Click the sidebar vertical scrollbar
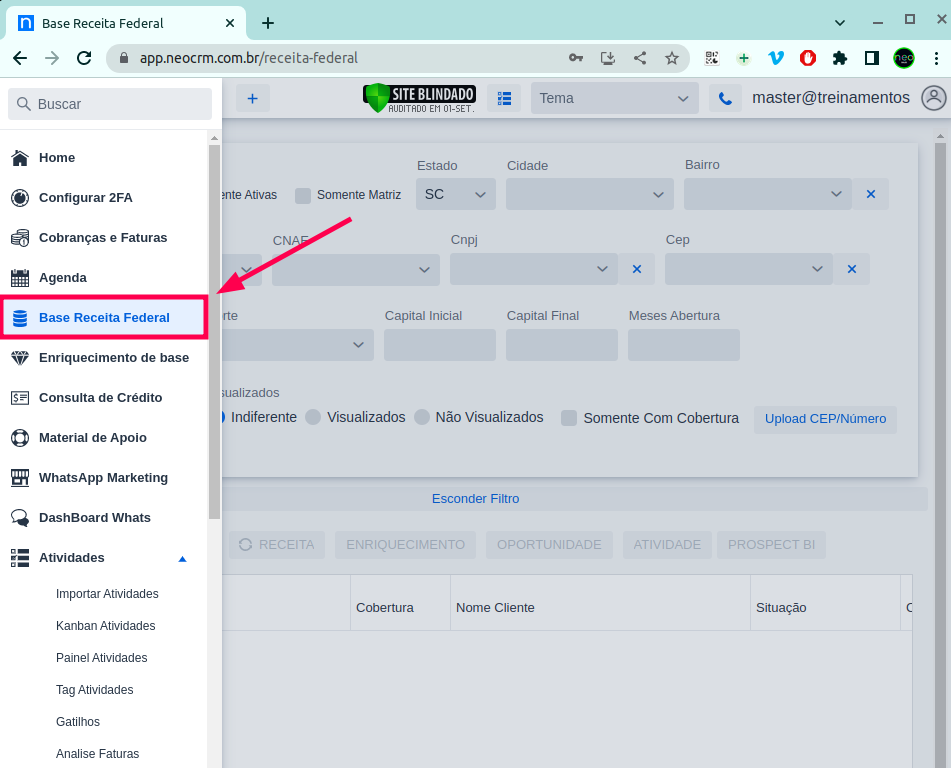 (214, 330)
